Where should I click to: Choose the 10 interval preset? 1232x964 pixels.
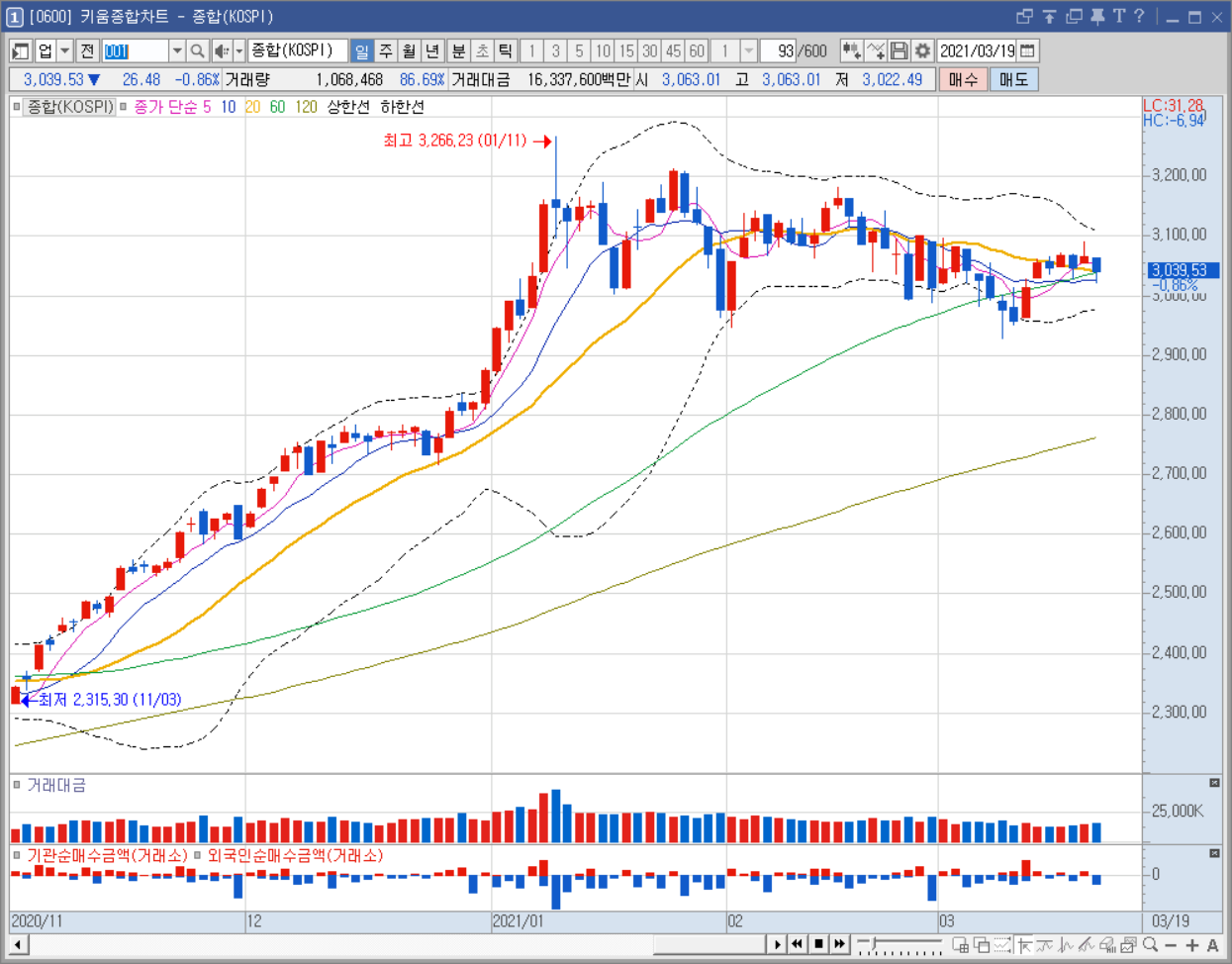[603, 50]
